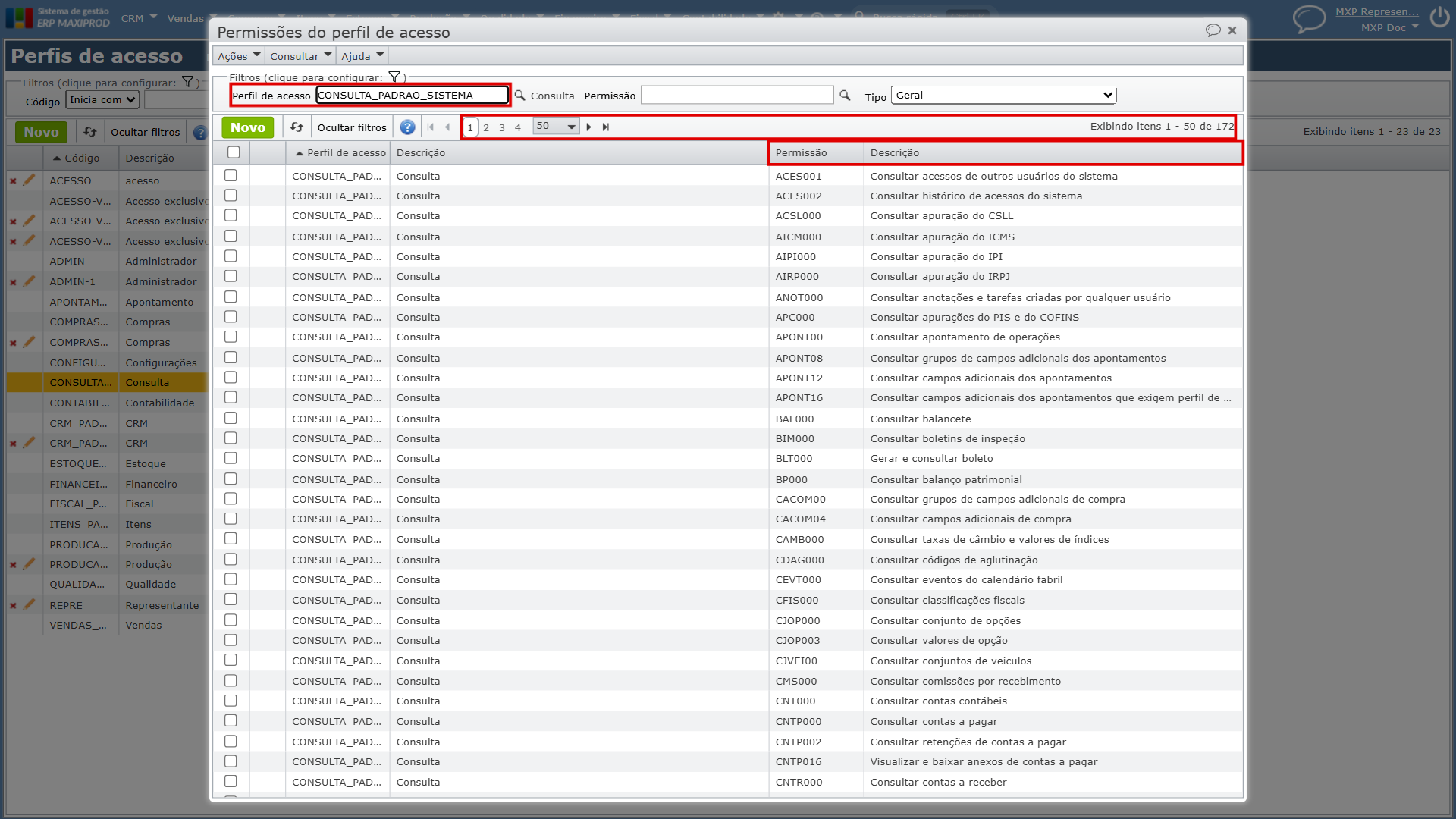Click Novo button in Perfis de acesso window
1456x819 pixels.
(41, 132)
